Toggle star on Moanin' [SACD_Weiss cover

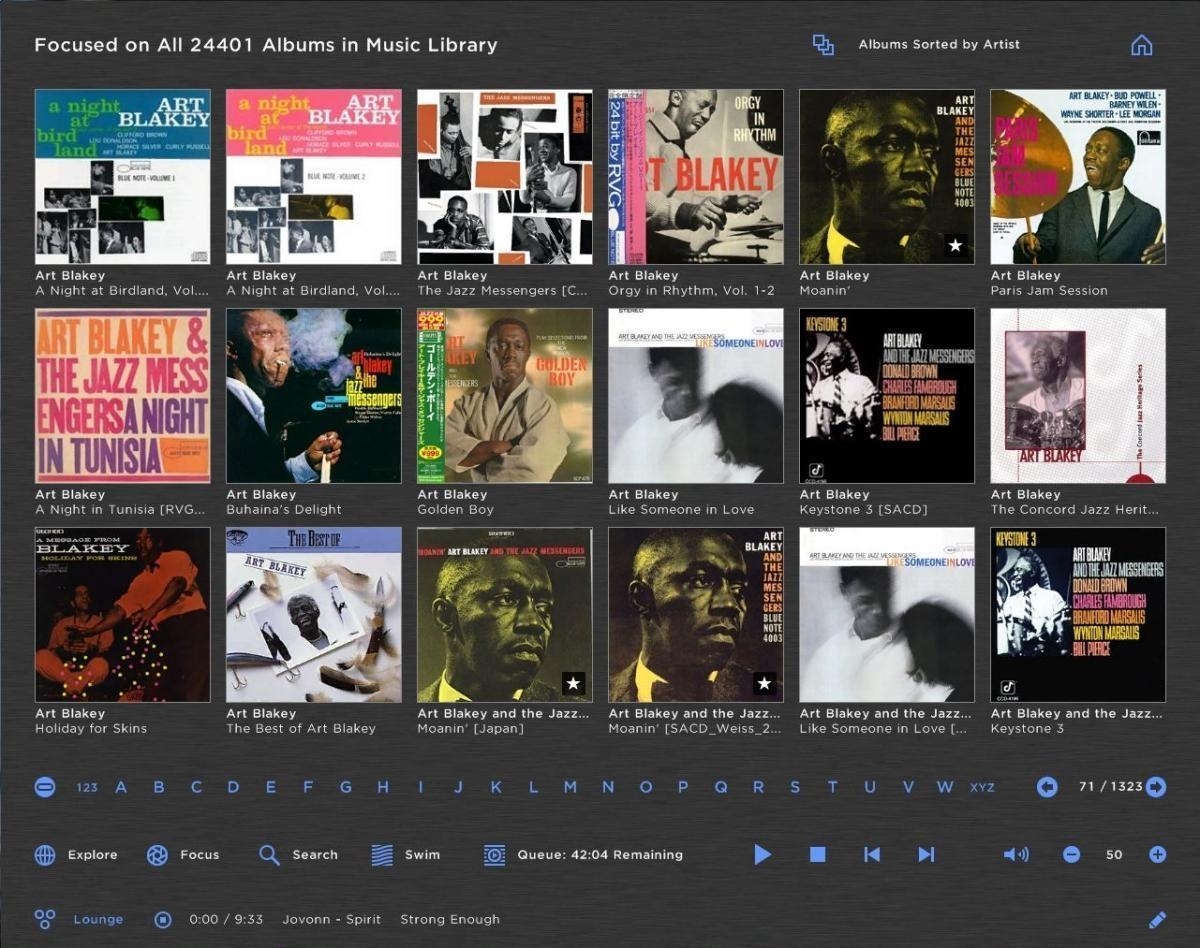pos(764,684)
